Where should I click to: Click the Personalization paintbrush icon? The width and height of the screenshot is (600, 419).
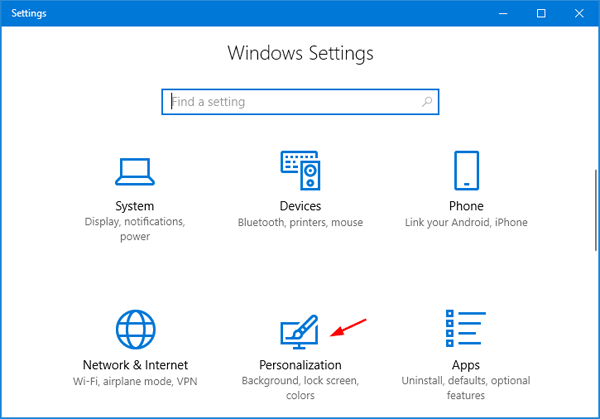tap(300, 331)
